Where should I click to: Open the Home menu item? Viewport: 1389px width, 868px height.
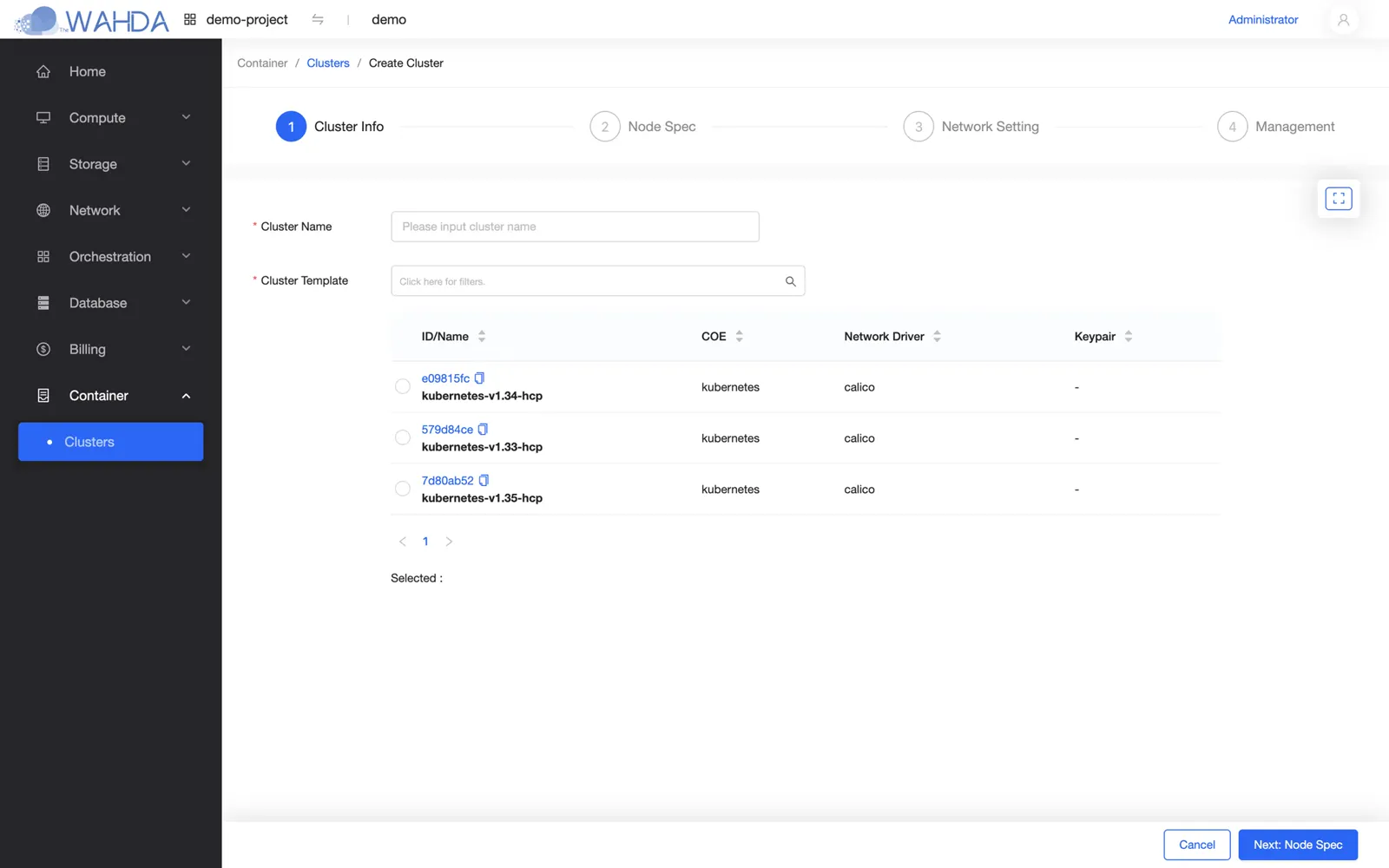pyautogui.click(x=111, y=71)
